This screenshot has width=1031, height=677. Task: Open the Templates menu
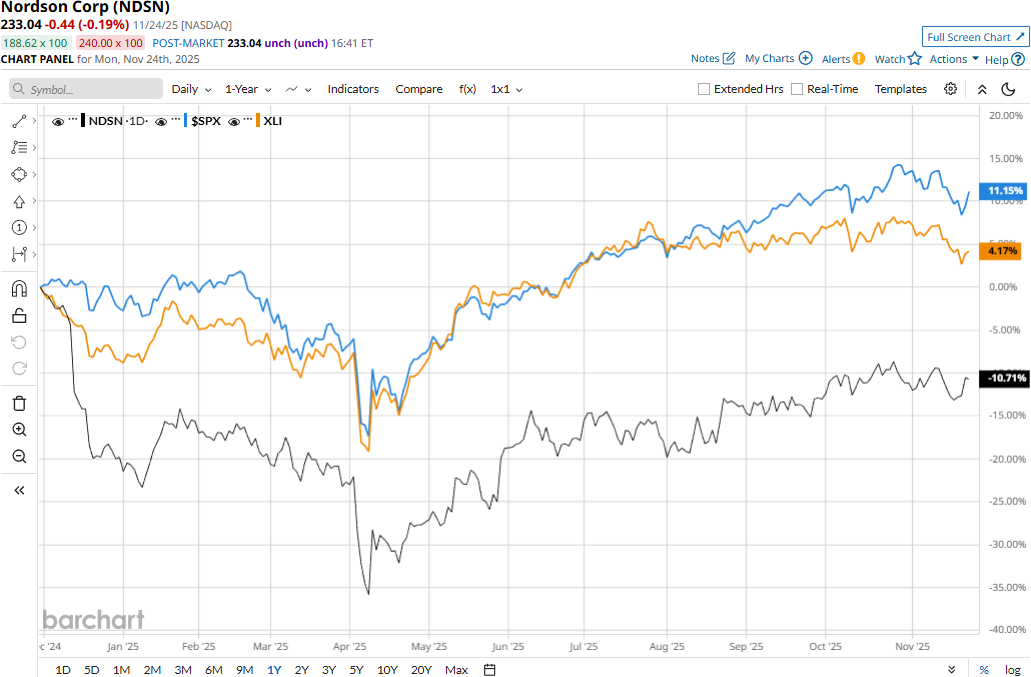click(x=900, y=89)
